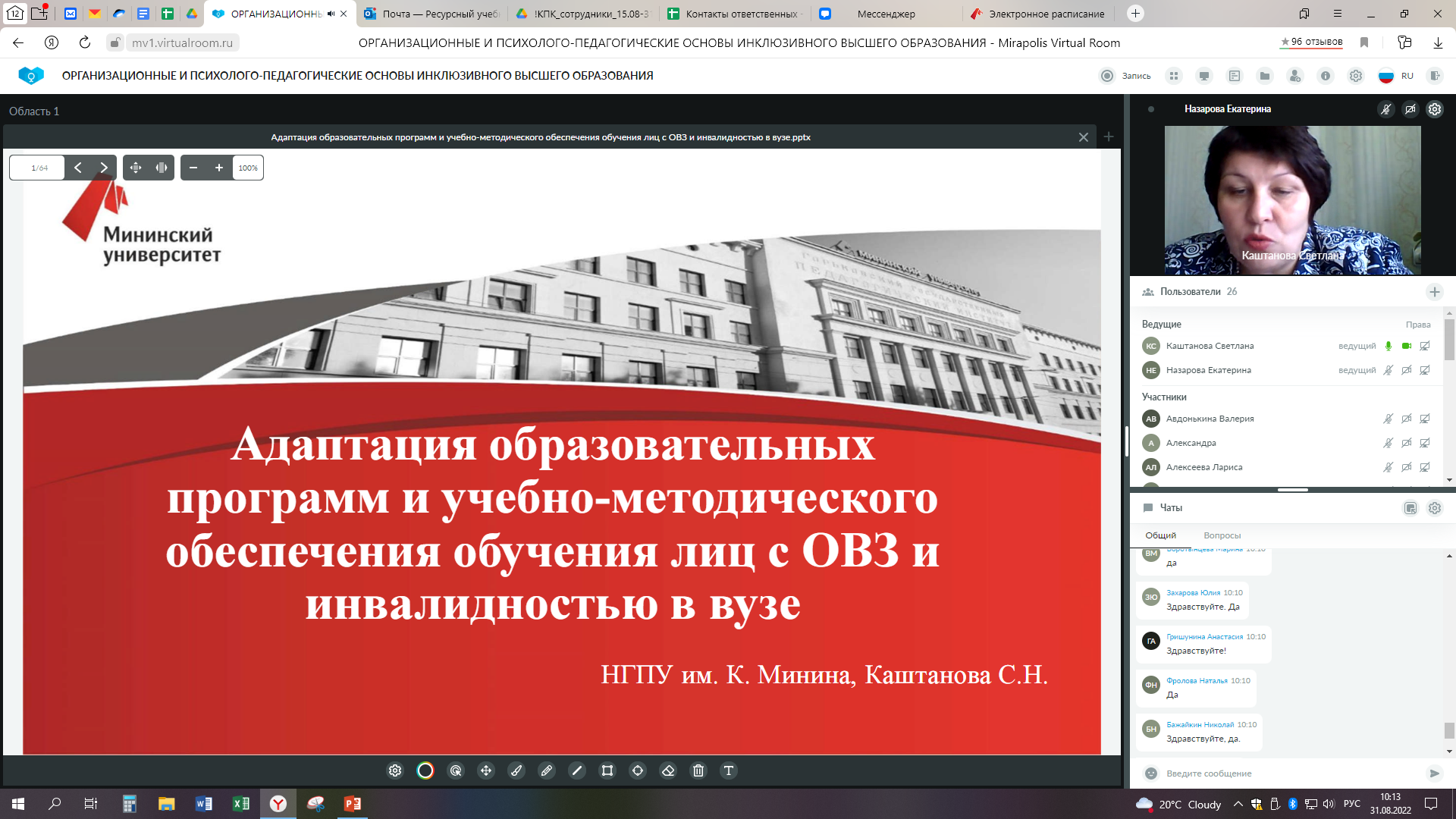1456x819 pixels.
Task: Select the brush tool
Action: click(x=516, y=770)
